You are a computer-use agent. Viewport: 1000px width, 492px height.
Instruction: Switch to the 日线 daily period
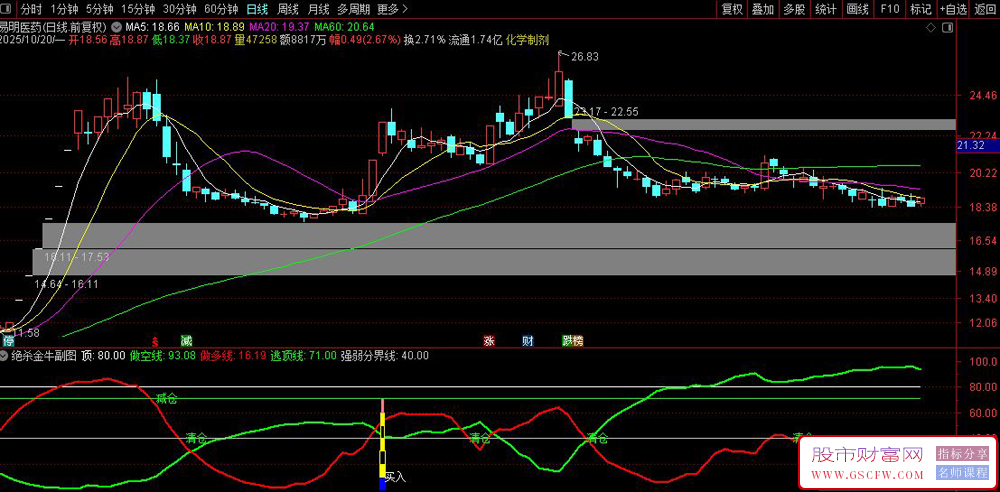(258, 9)
